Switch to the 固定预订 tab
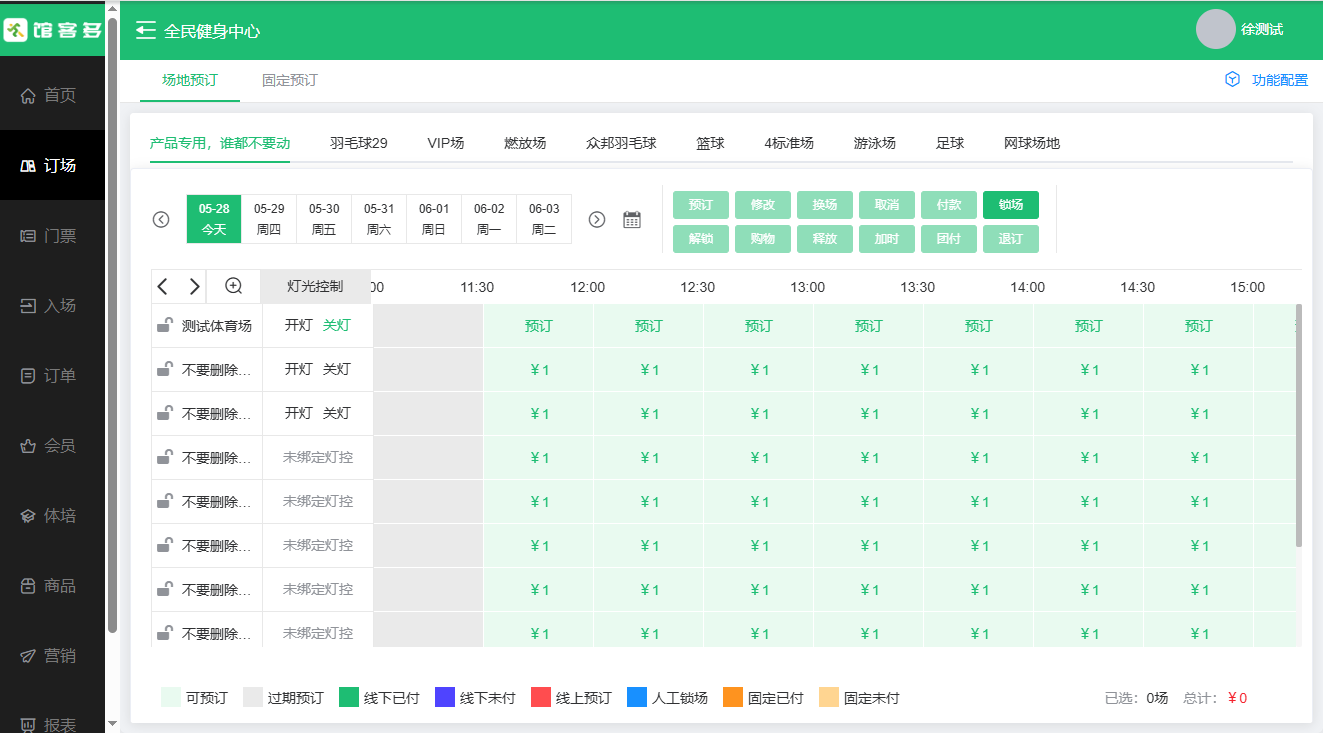 [290, 80]
